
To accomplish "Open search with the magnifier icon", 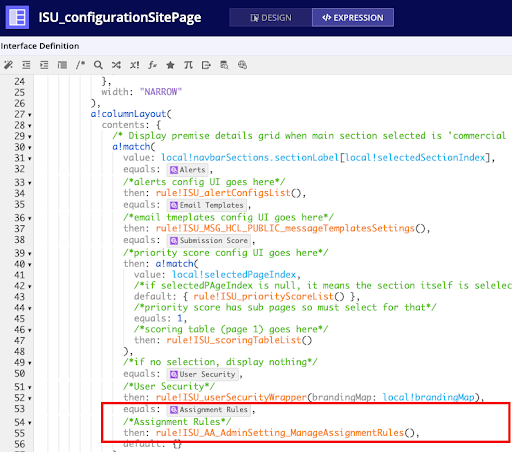I will [98, 65].
